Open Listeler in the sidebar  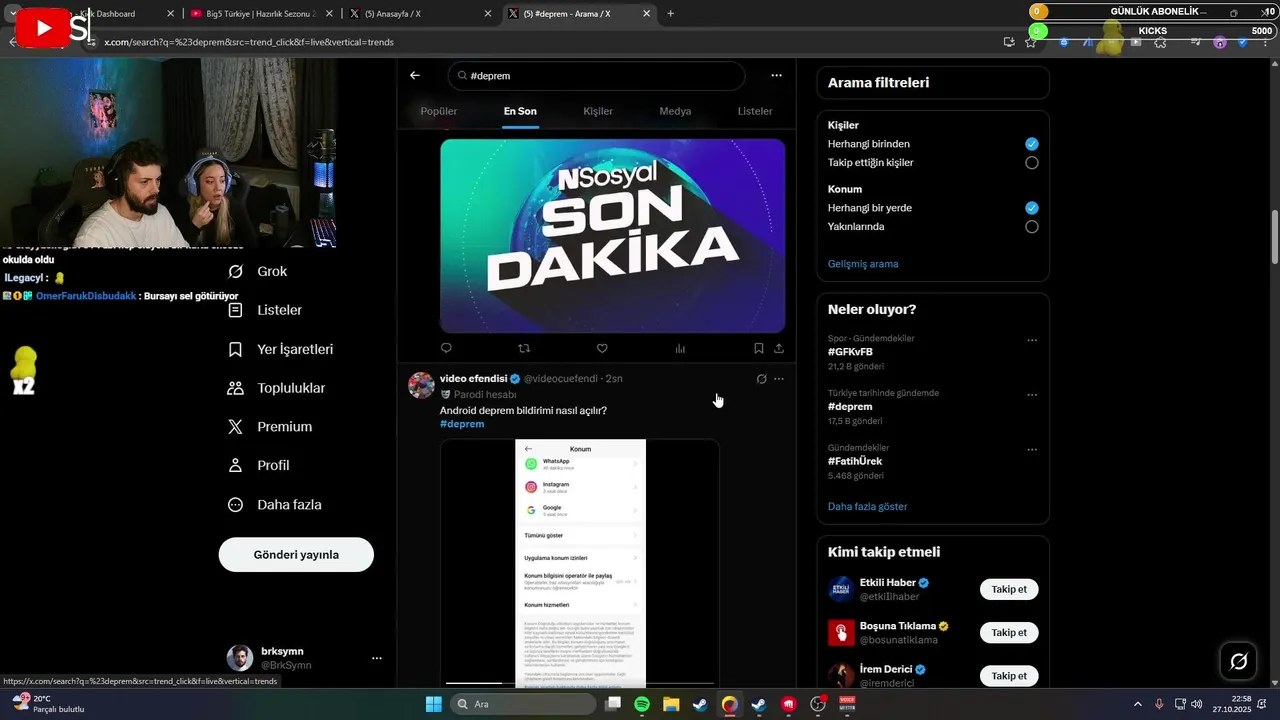pyautogui.click(x=265, y=310)
